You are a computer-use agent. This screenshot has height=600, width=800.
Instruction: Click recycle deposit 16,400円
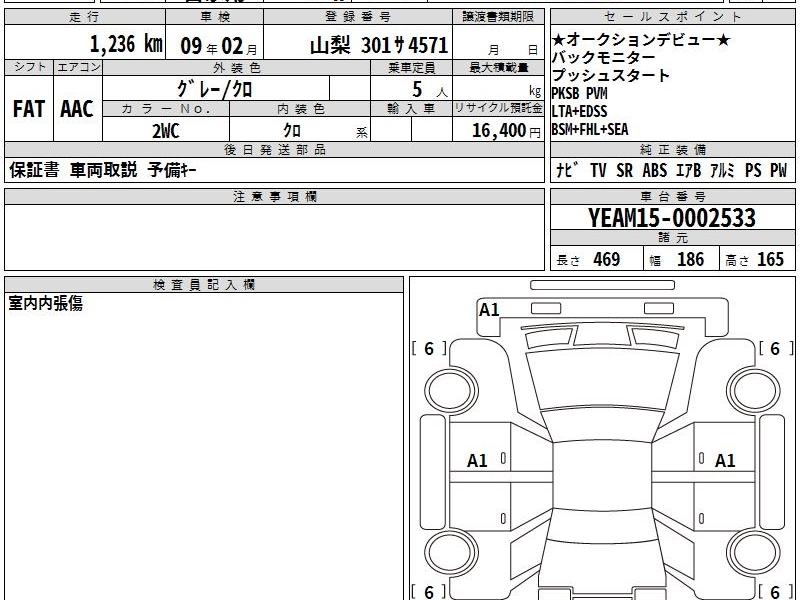point(506,131)
